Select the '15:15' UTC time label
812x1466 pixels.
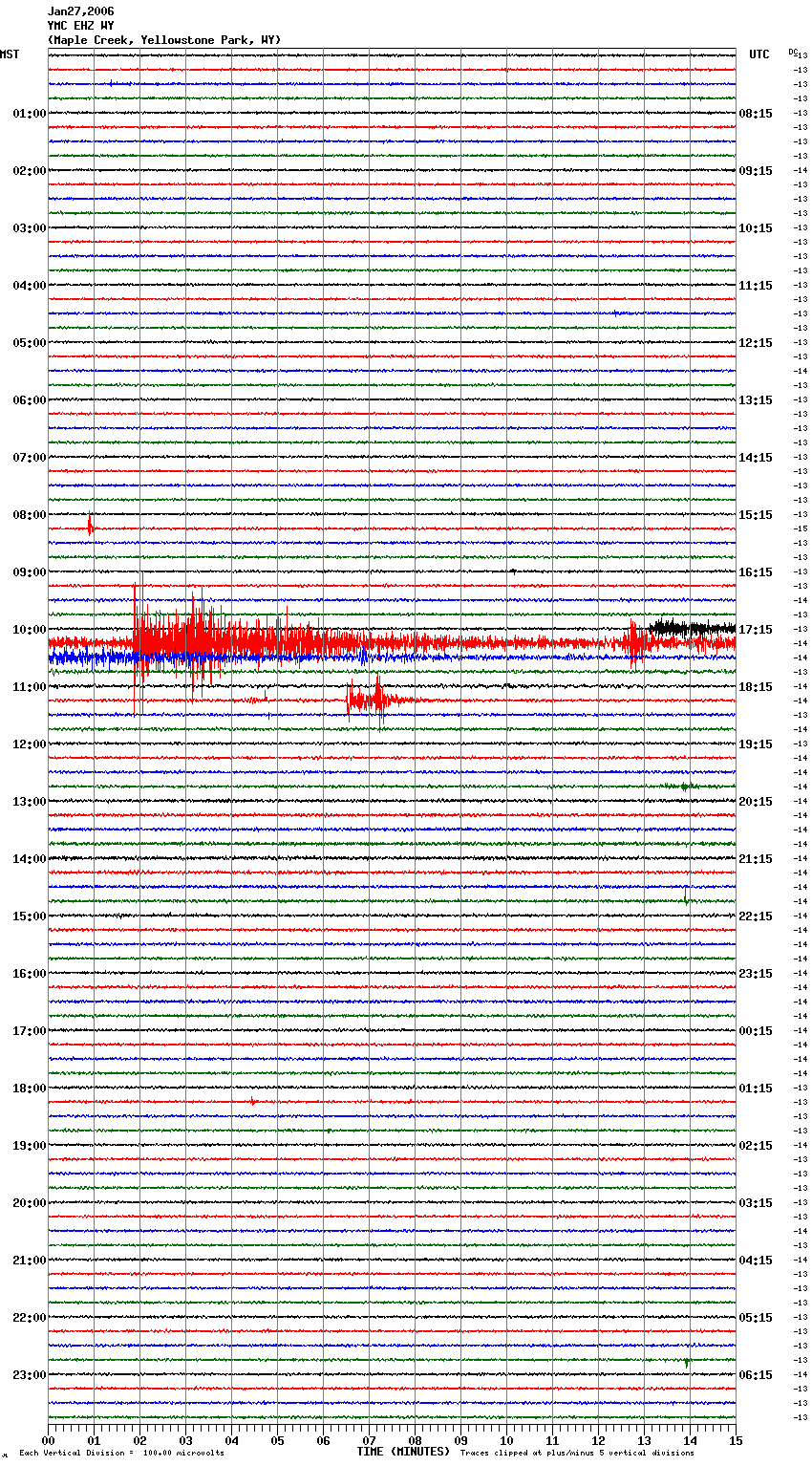pos(756,515)
